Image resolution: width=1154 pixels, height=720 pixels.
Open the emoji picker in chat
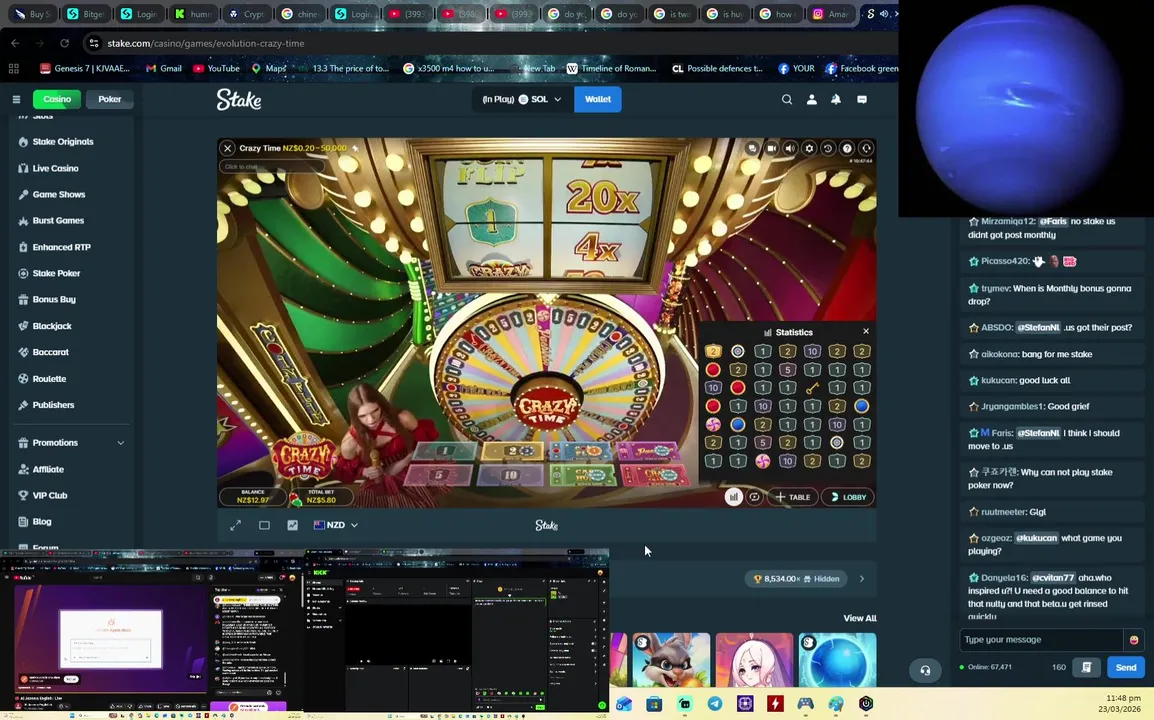click(1133, 640)
